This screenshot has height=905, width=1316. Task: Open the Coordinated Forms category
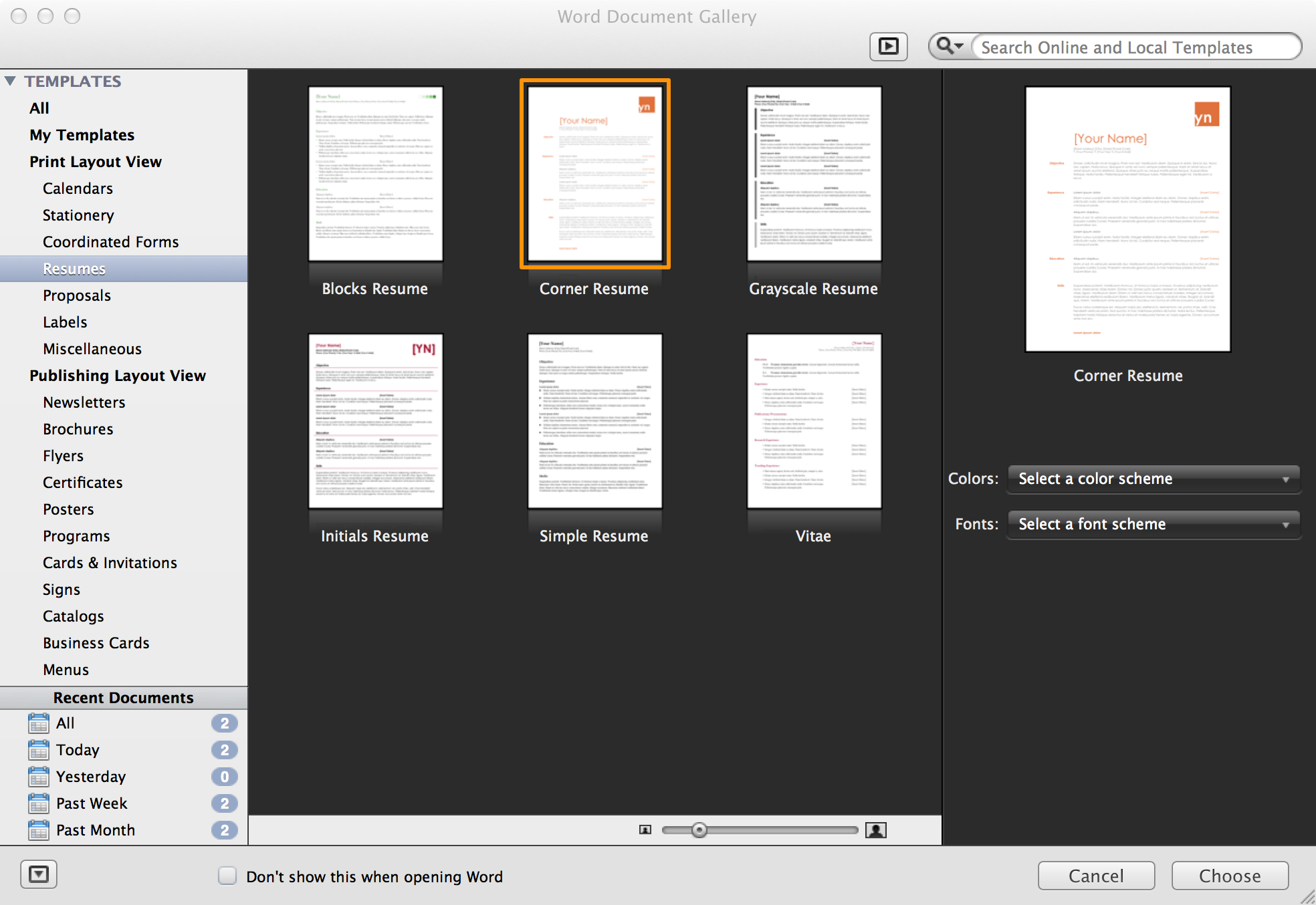pyautogui.click(x=111, y=242)
